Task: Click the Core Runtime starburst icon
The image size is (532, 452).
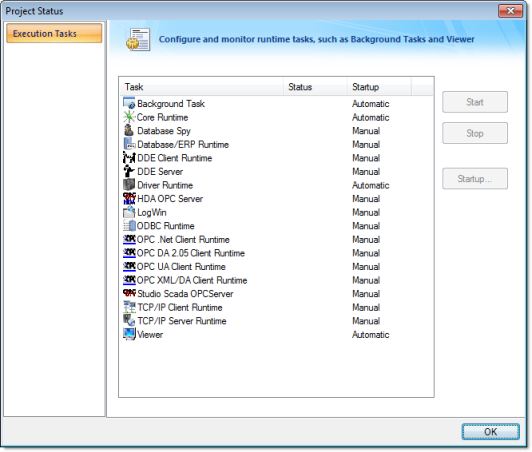Action: [x=129, y=117]
